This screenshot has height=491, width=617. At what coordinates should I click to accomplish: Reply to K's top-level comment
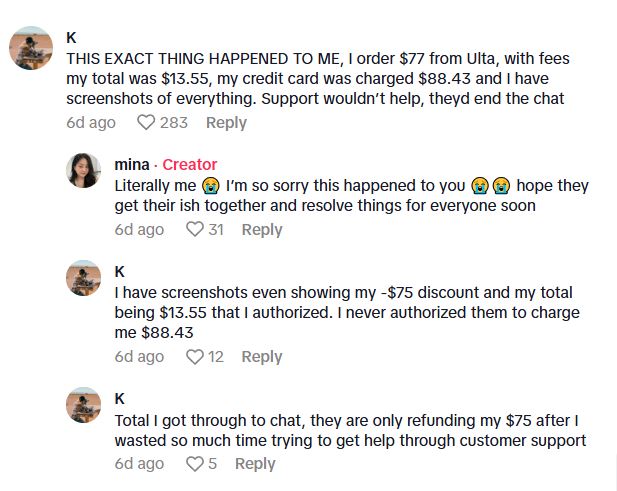click(x=226, y=123)
